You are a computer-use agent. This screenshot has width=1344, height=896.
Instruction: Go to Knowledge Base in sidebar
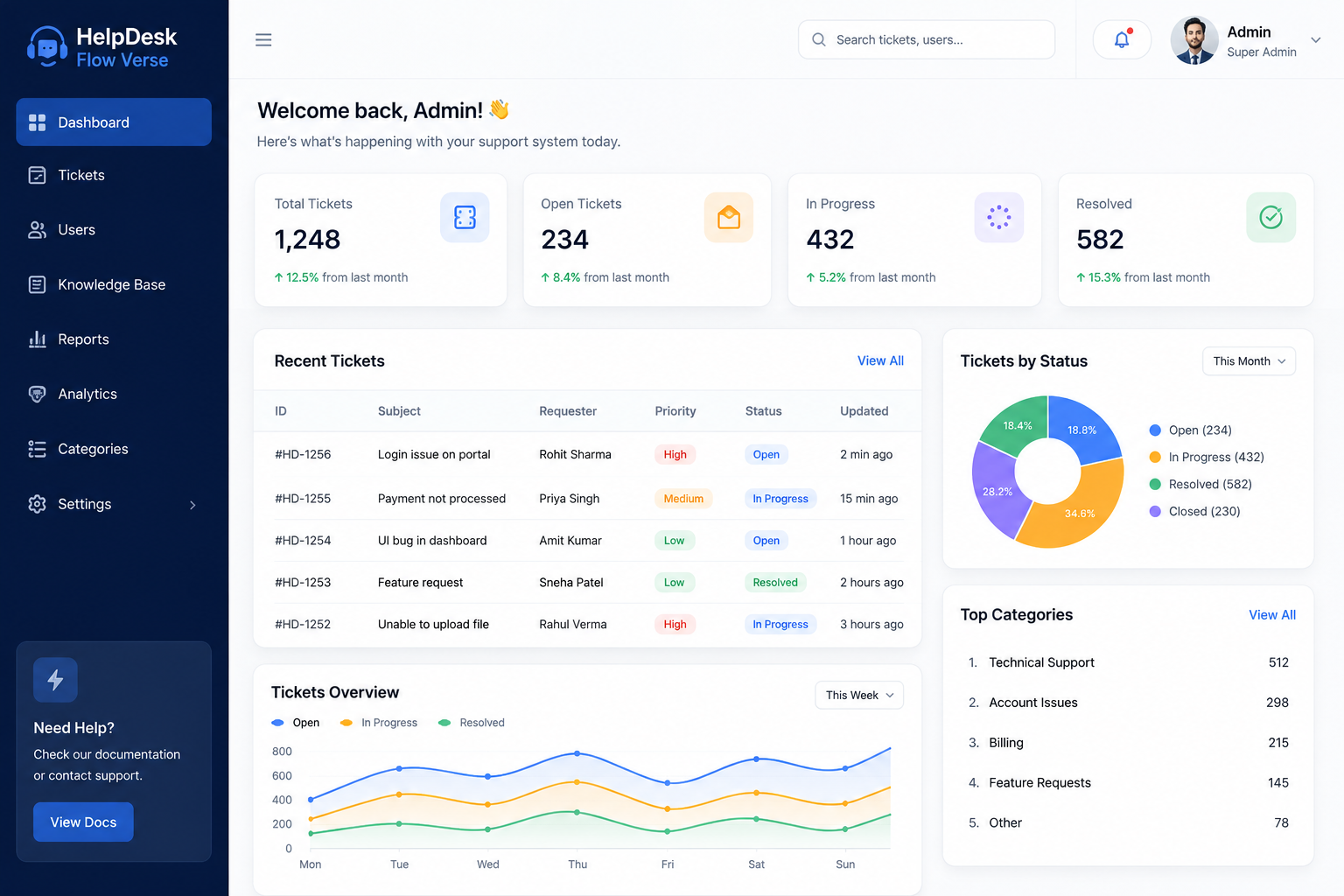click(x=114, y=284)
